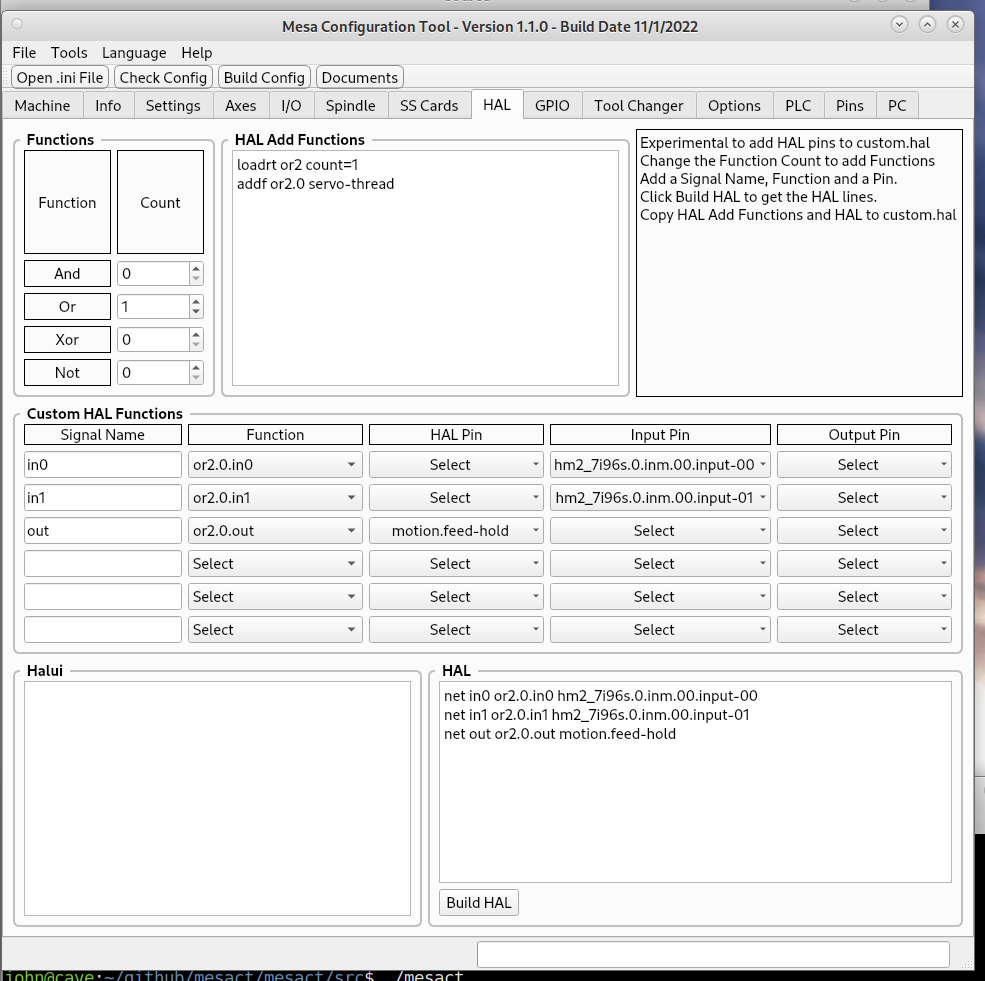Image resolution: width=985 pixels, height=981 pixels.
Task: Click the Build HAL button
Action: [x=479, y=902]
